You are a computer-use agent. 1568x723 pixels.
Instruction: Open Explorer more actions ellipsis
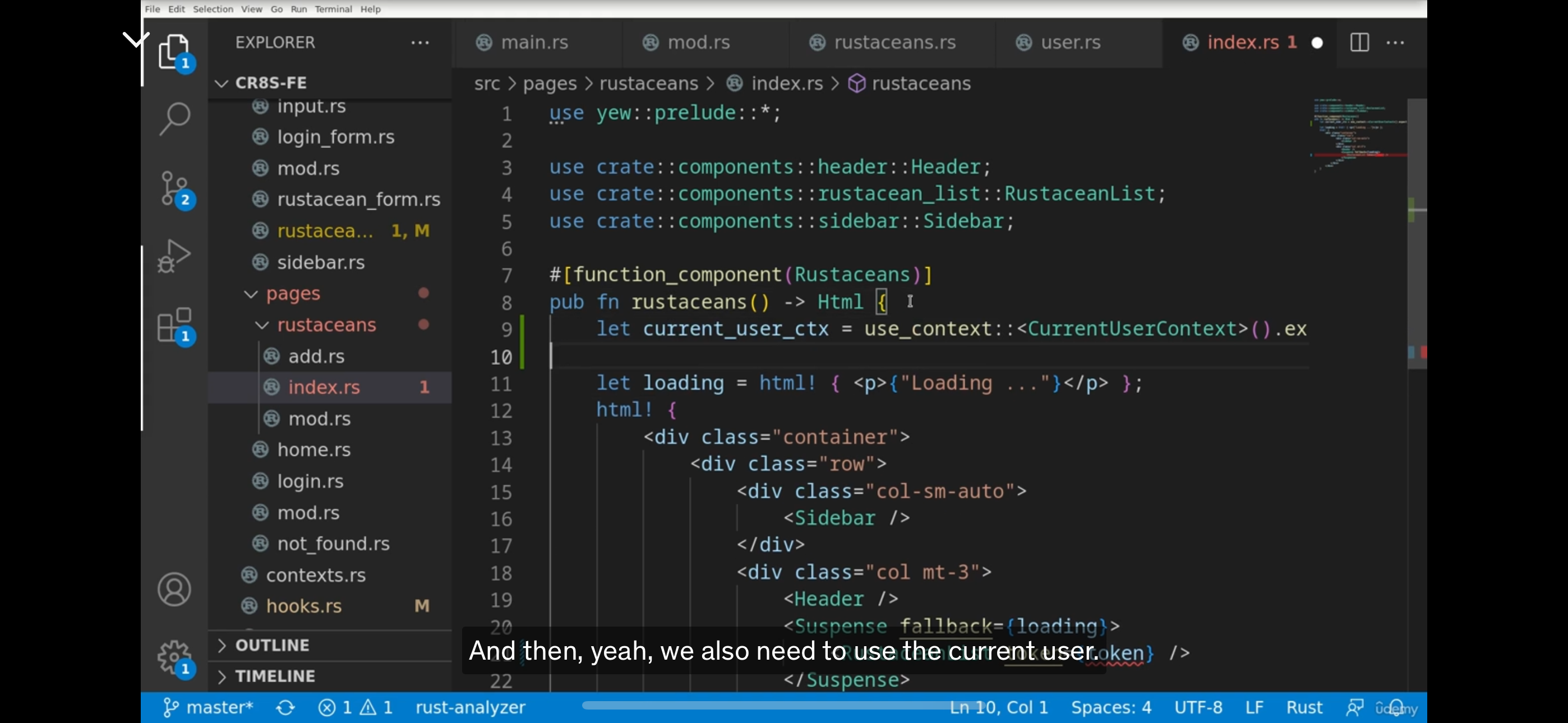click(420, 43)
